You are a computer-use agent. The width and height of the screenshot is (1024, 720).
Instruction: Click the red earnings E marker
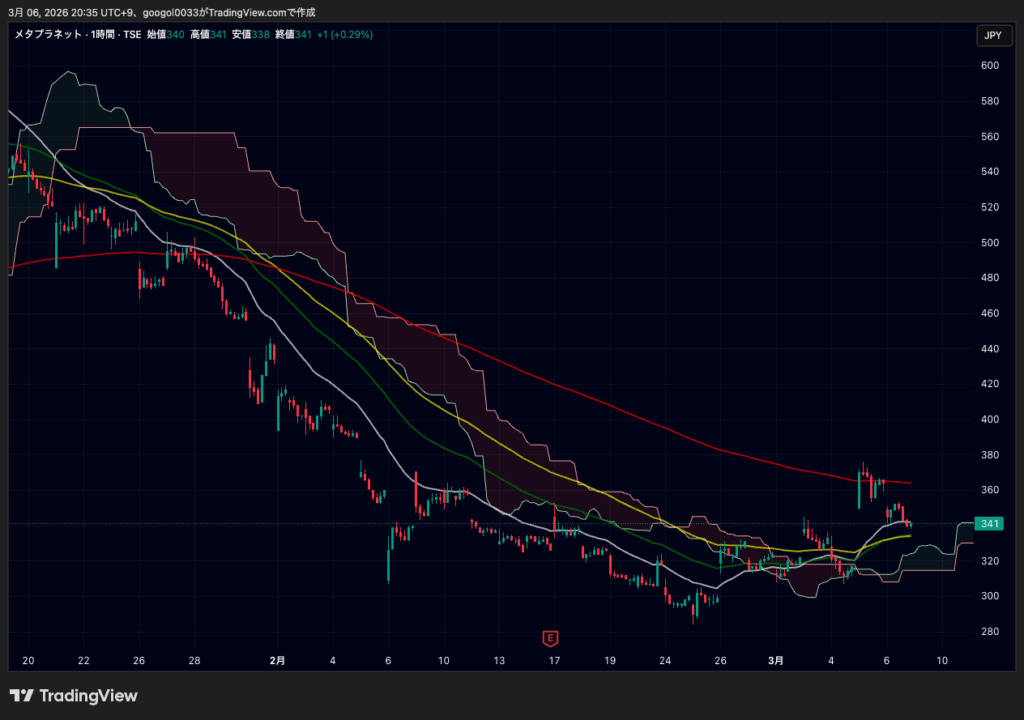click(x=549, y=637)
